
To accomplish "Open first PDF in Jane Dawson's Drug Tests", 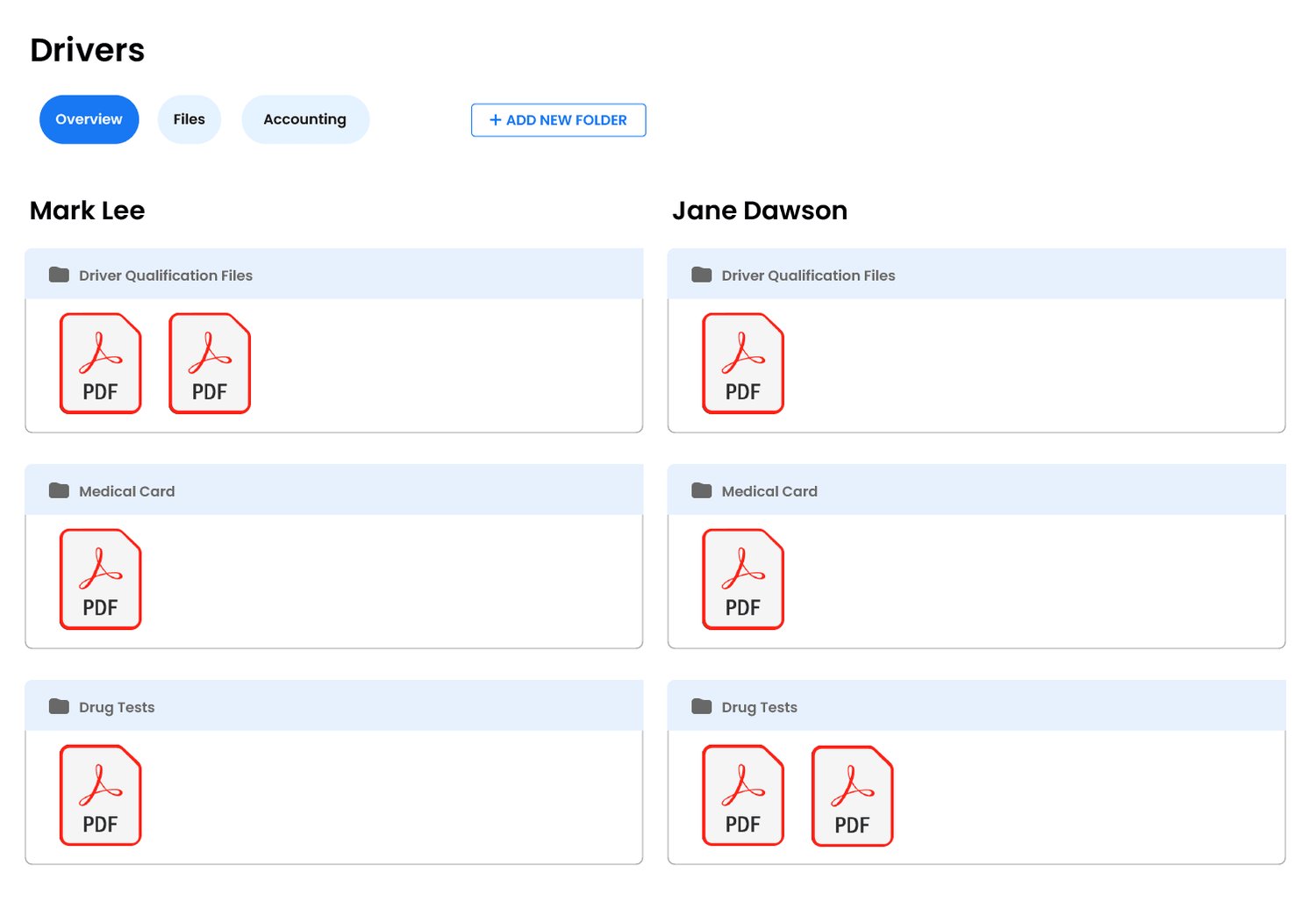I will pyautogui.click(x=743, y=795).
